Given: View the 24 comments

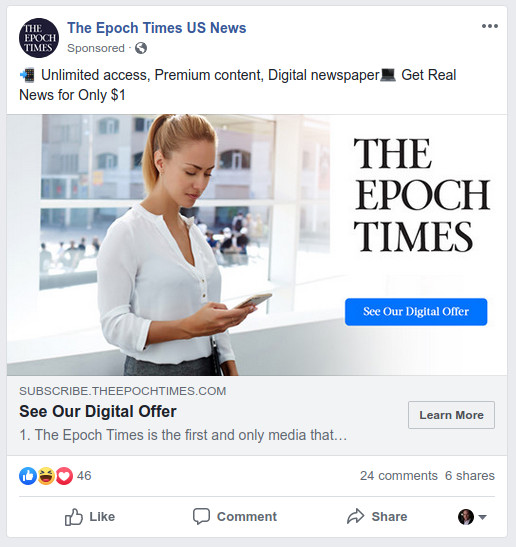Looking at the screenshot, I should tap(399, 476).
